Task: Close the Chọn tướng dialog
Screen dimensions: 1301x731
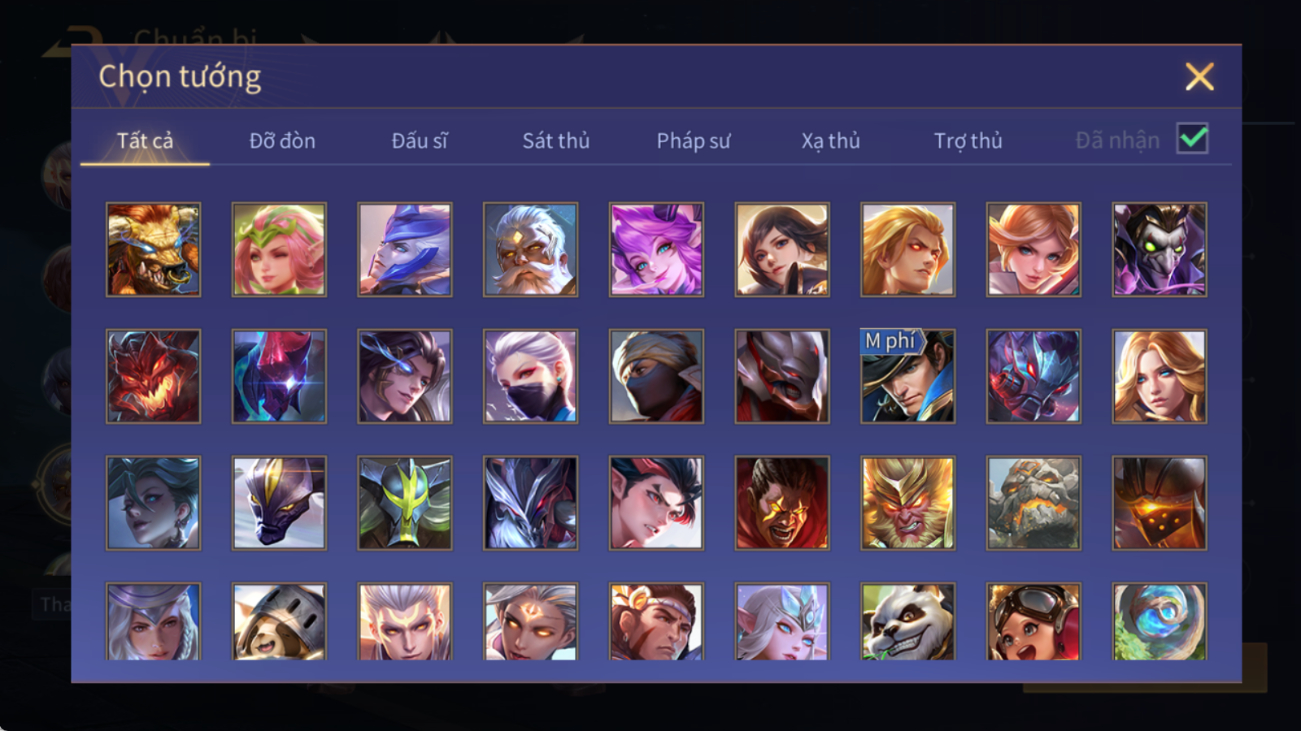Action: (1199, 77)
